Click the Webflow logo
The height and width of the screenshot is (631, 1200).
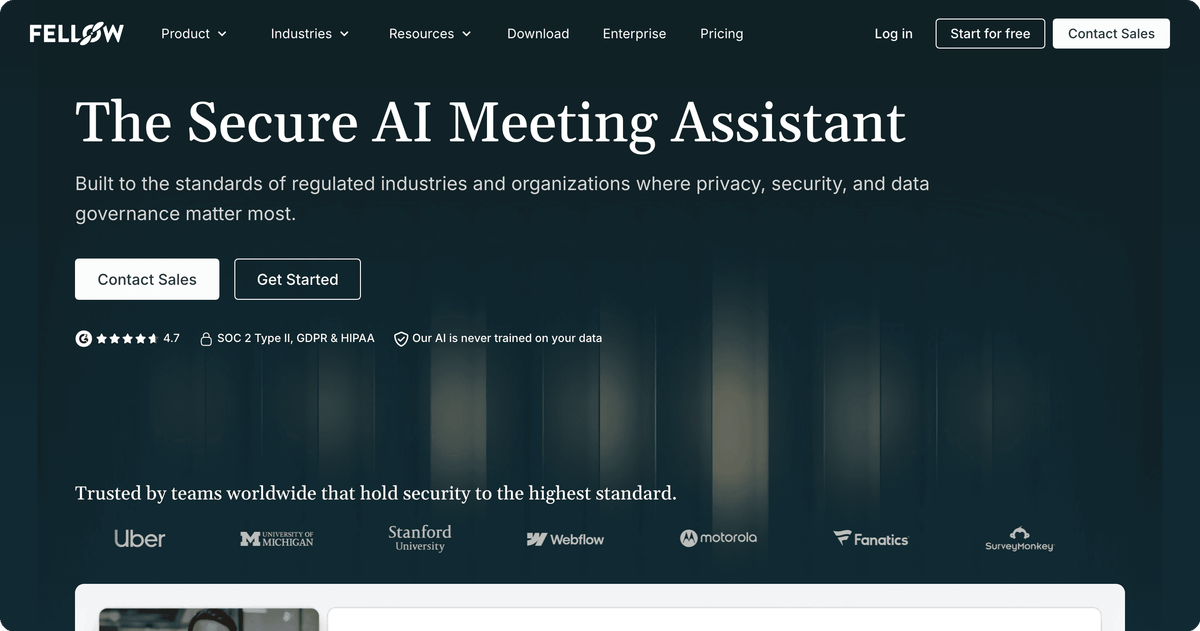click(565, 539)
